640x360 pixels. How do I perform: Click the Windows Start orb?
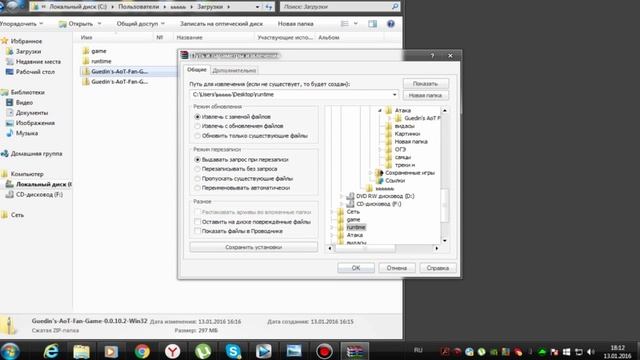[10, 351]
